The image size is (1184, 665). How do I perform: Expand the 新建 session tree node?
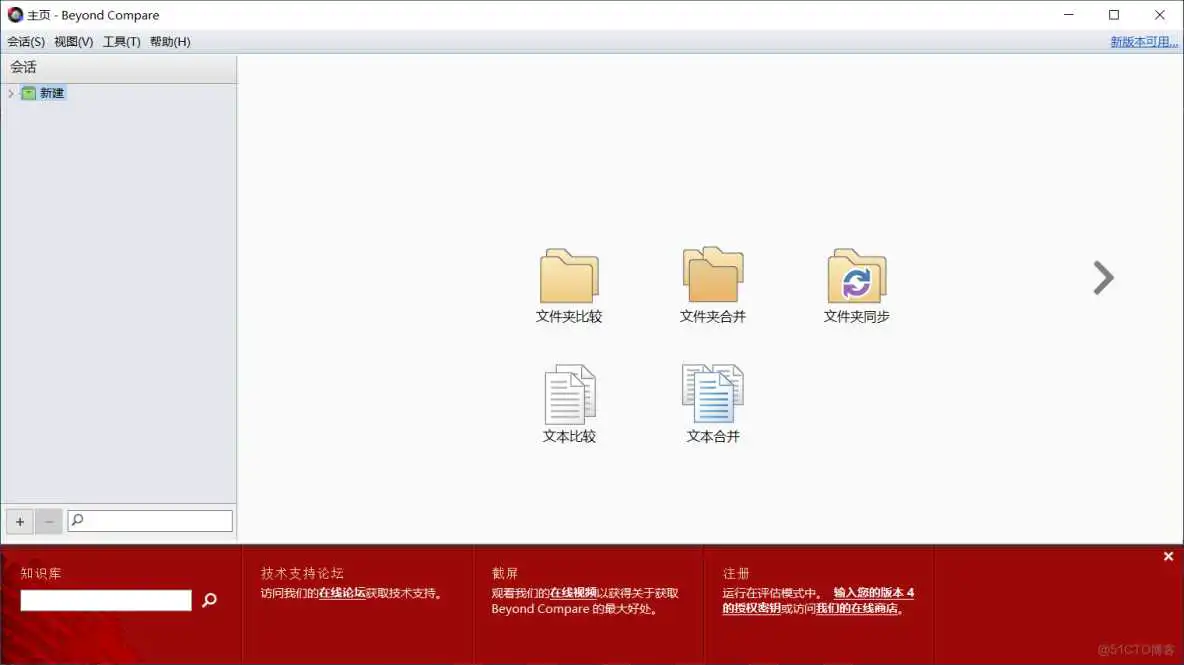[10, 92]
